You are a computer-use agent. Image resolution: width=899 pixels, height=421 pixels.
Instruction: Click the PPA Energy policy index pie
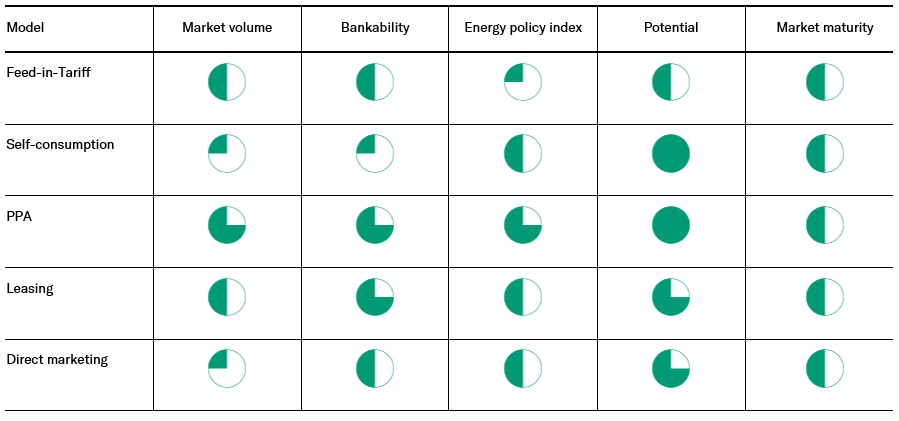tap(523, 226)
